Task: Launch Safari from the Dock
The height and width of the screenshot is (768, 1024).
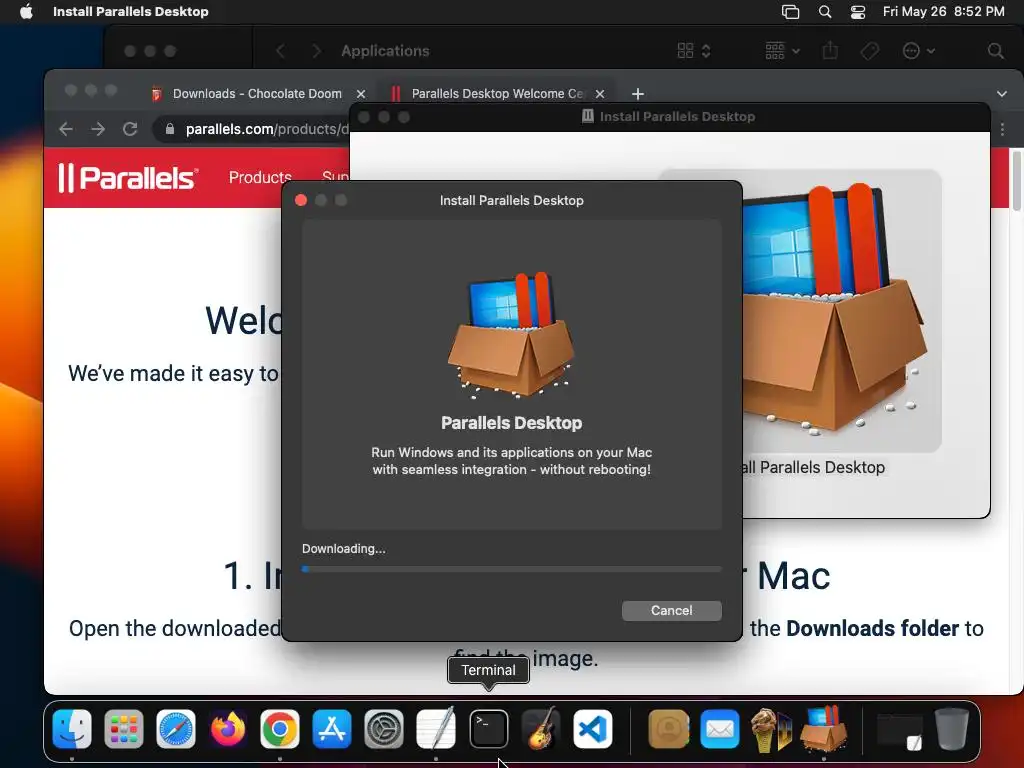Action: click(x=176, y=729)
